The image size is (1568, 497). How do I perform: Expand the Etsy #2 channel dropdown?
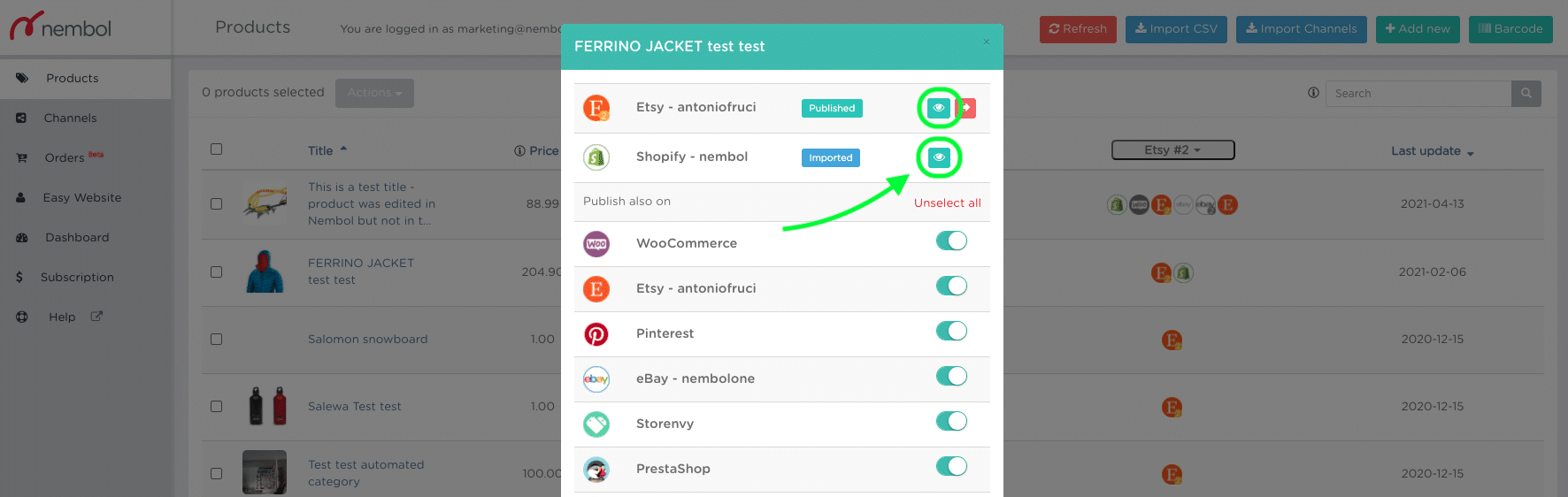pyautogui.click(x=1173, y=150)
